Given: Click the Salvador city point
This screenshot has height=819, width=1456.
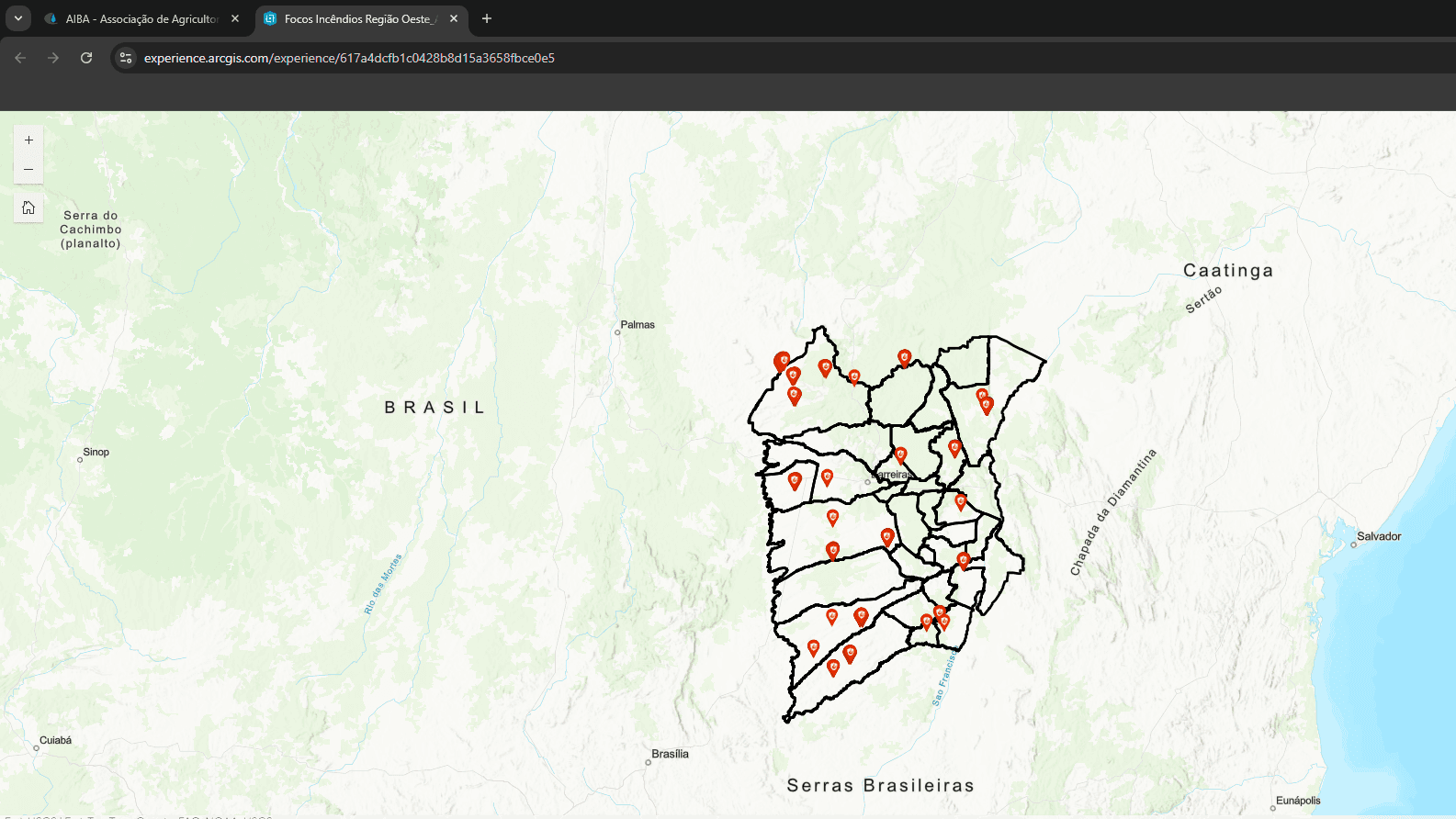Looking at the screenshot, I should (1353, 544).
